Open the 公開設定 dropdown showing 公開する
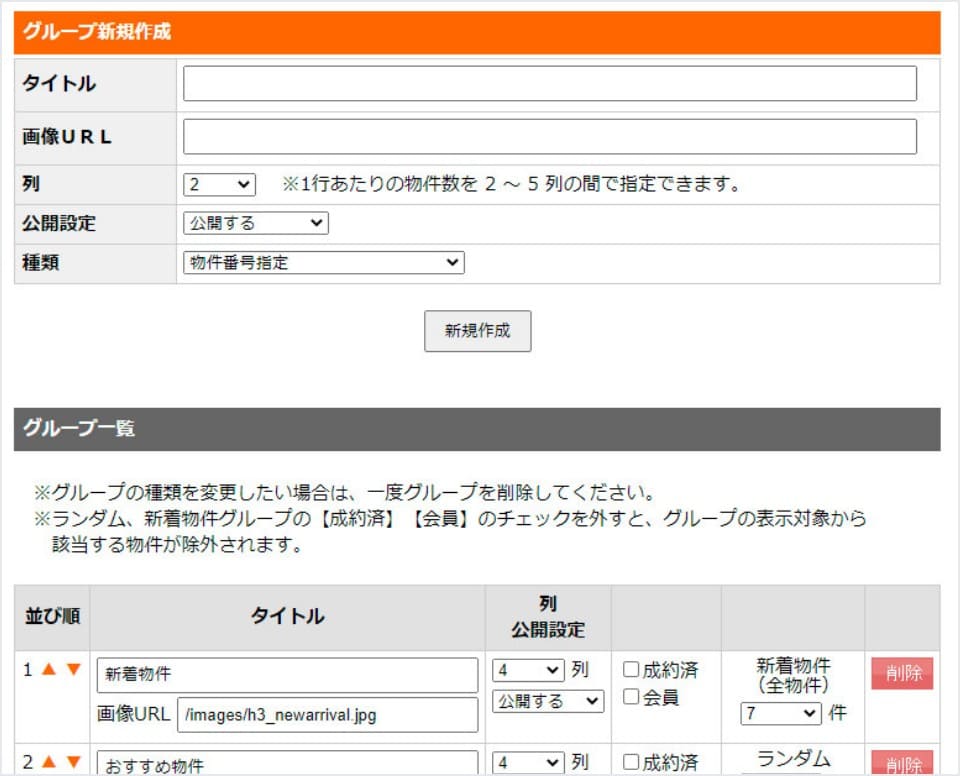Viewport: 960px width, 776px height. coord(255,224)
